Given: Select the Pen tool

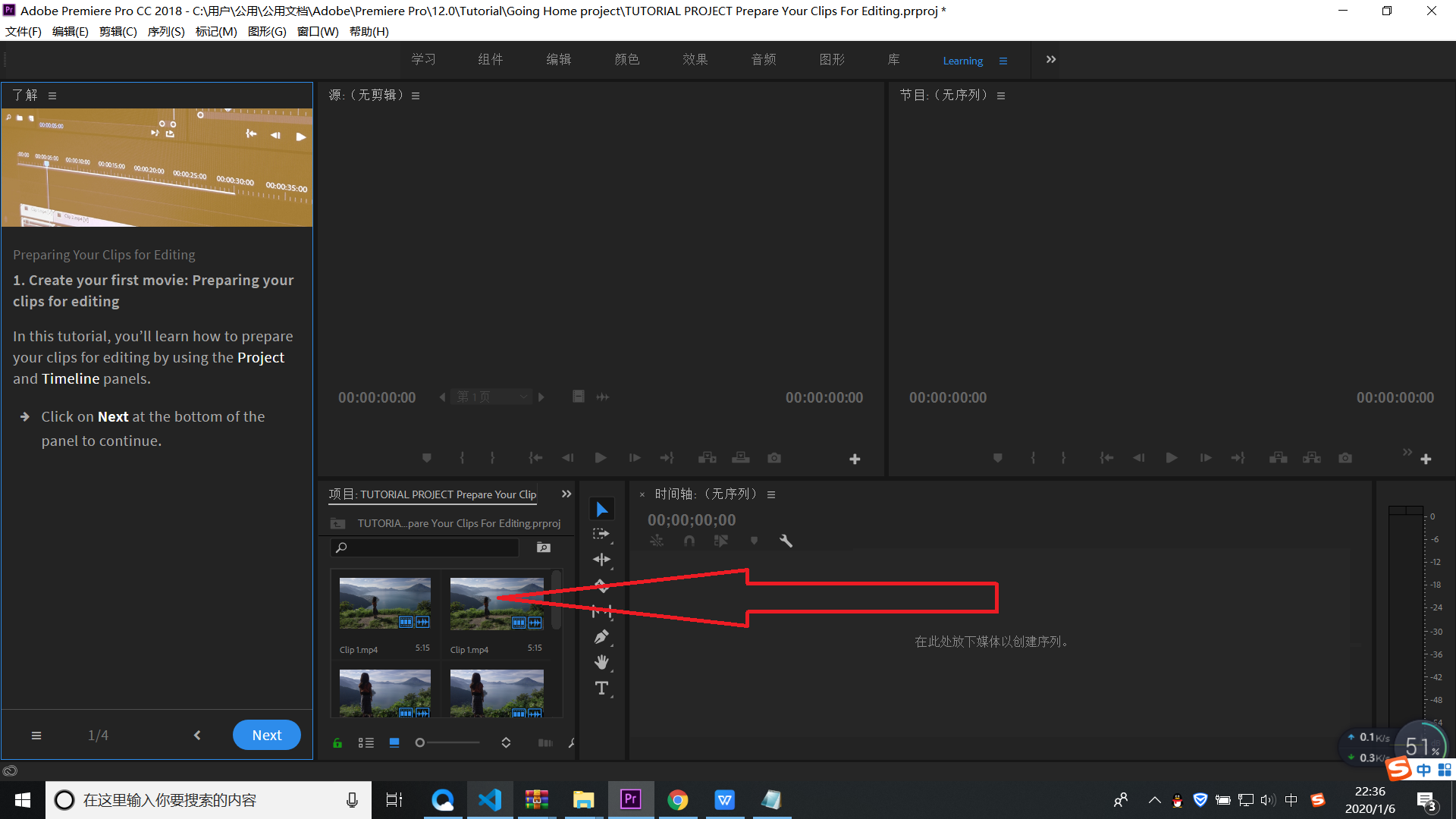Looking at the screenshot, I should click(601, 637).
